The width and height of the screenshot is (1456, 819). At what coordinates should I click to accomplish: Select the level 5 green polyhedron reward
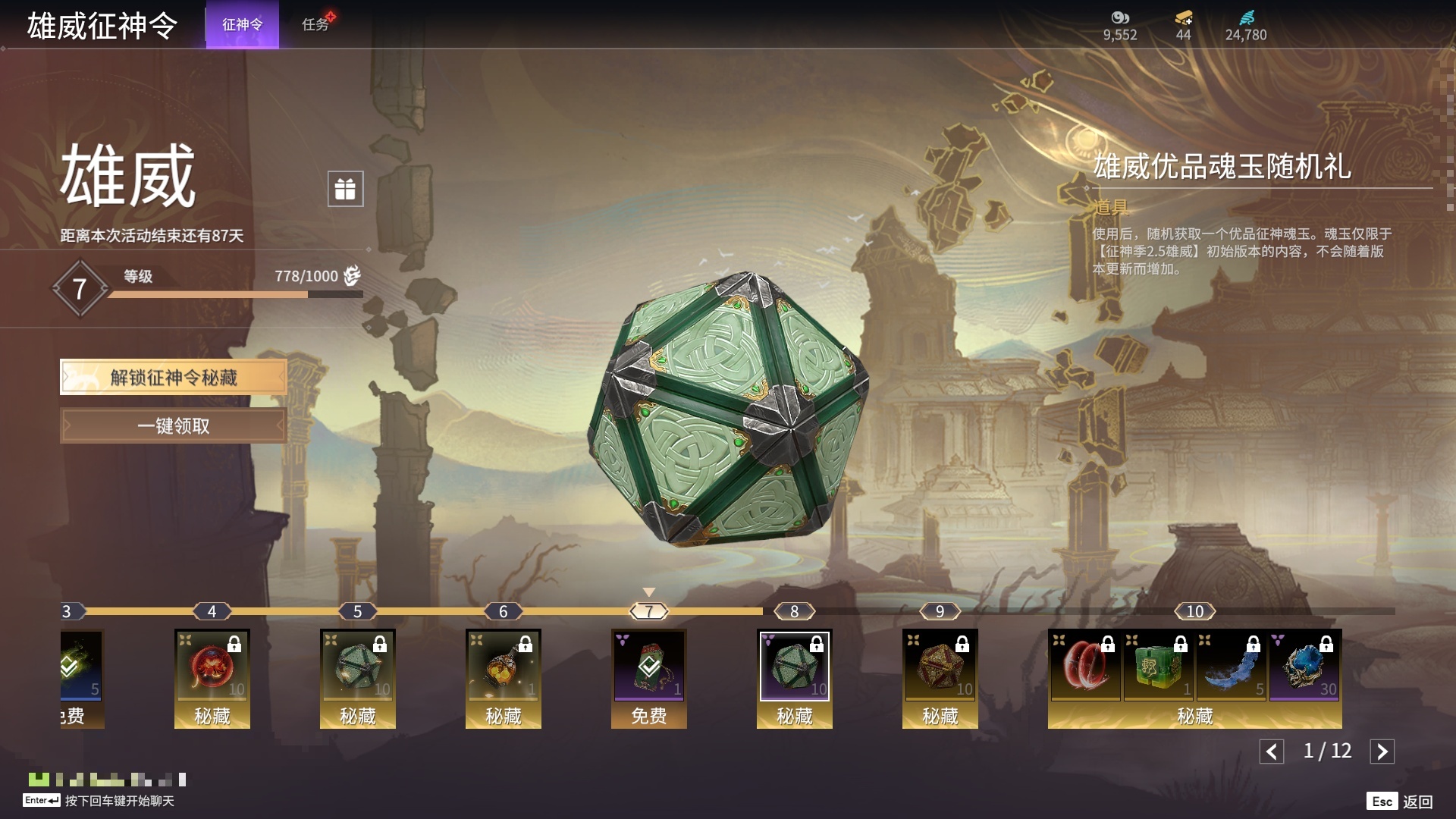click(358, 666)
